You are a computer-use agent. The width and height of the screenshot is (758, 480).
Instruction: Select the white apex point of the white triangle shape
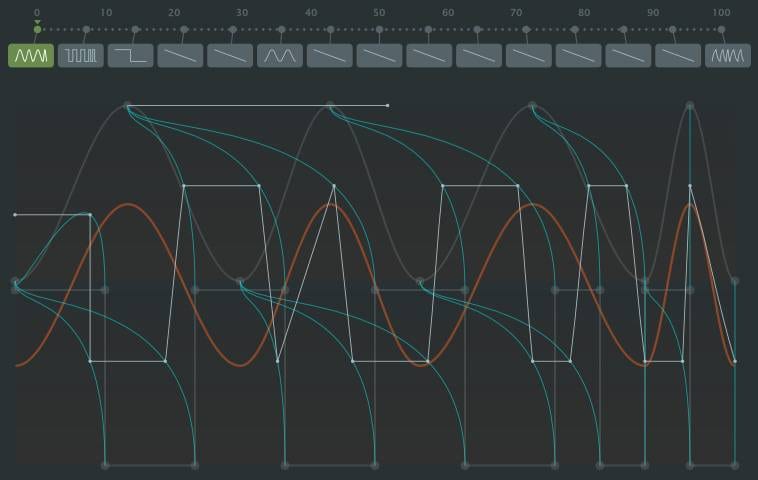[334, 186]
